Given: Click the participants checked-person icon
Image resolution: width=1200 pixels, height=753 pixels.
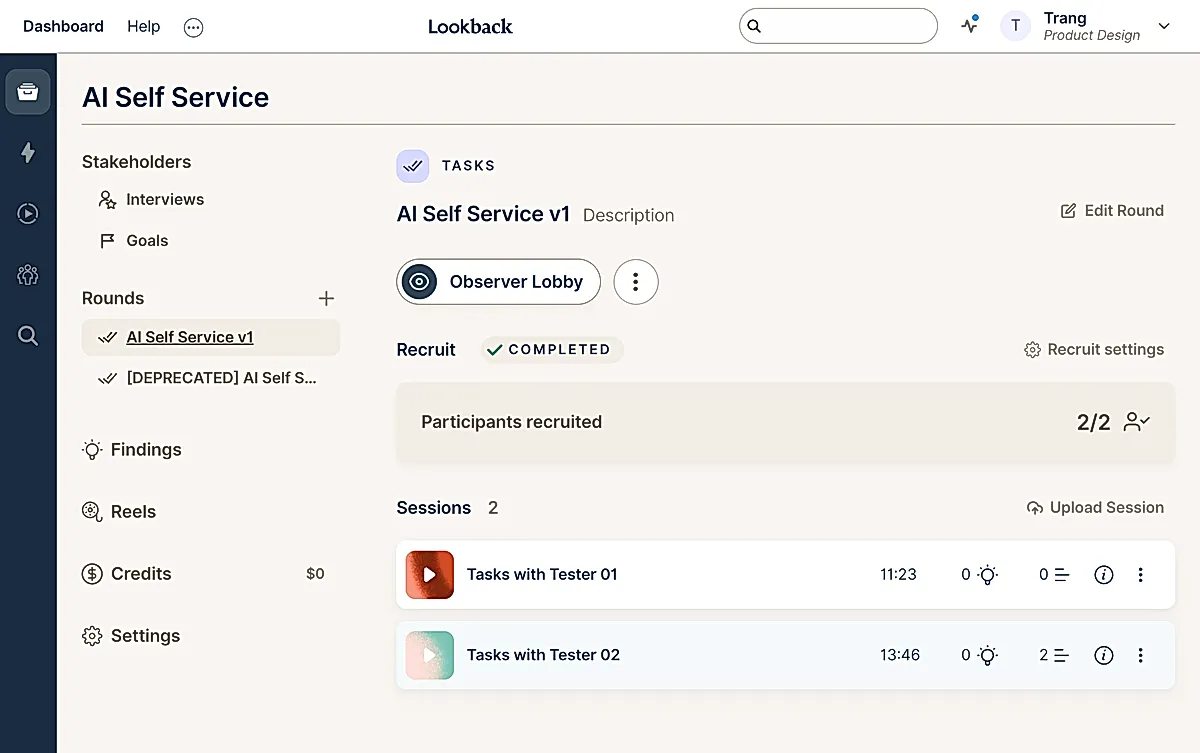Looking at the screenshot, I should [1137, 422].
